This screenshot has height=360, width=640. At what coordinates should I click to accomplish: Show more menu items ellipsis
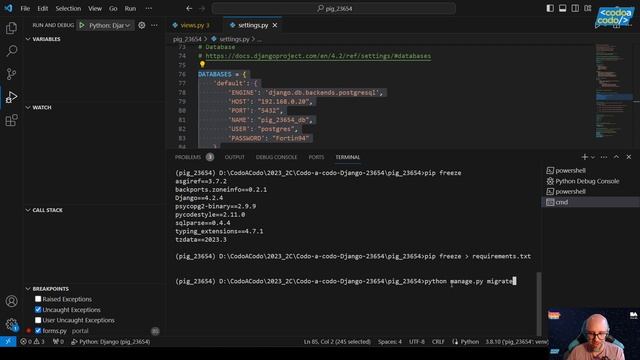pos(149,8)
